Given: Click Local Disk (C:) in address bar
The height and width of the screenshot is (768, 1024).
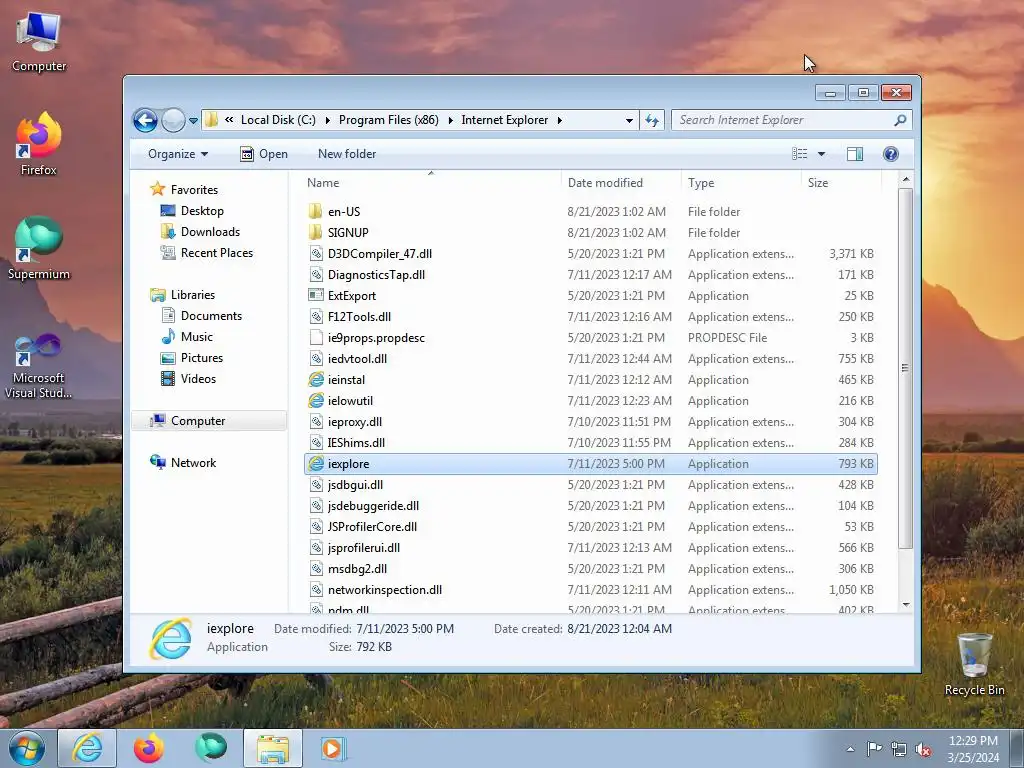Looking at the screenshot, I should [278, 120].
